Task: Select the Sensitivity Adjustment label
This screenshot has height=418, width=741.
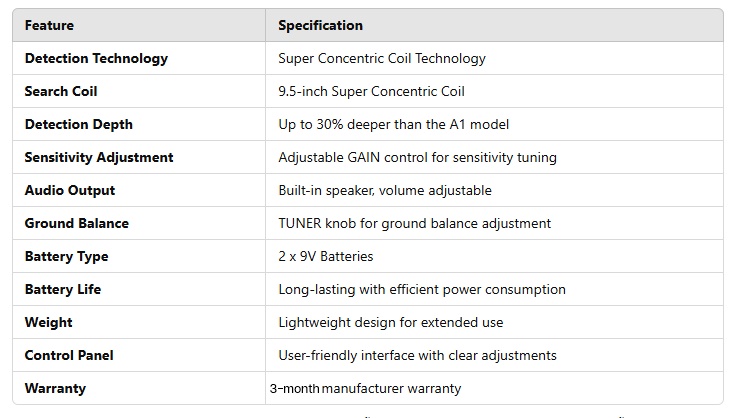Action: (x=99, y=157)
